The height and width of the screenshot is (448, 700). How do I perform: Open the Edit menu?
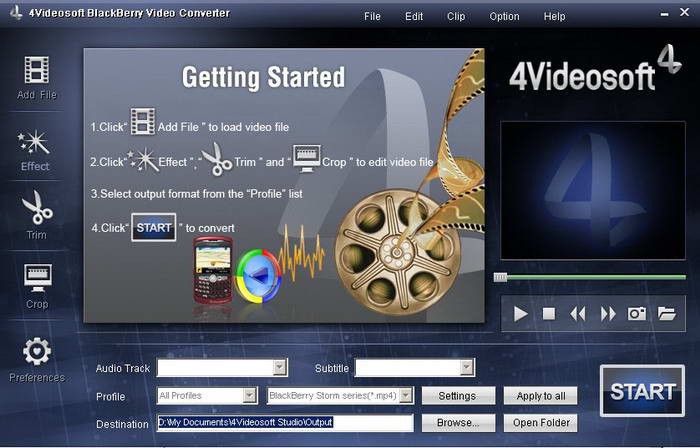(x=414, y=17)
